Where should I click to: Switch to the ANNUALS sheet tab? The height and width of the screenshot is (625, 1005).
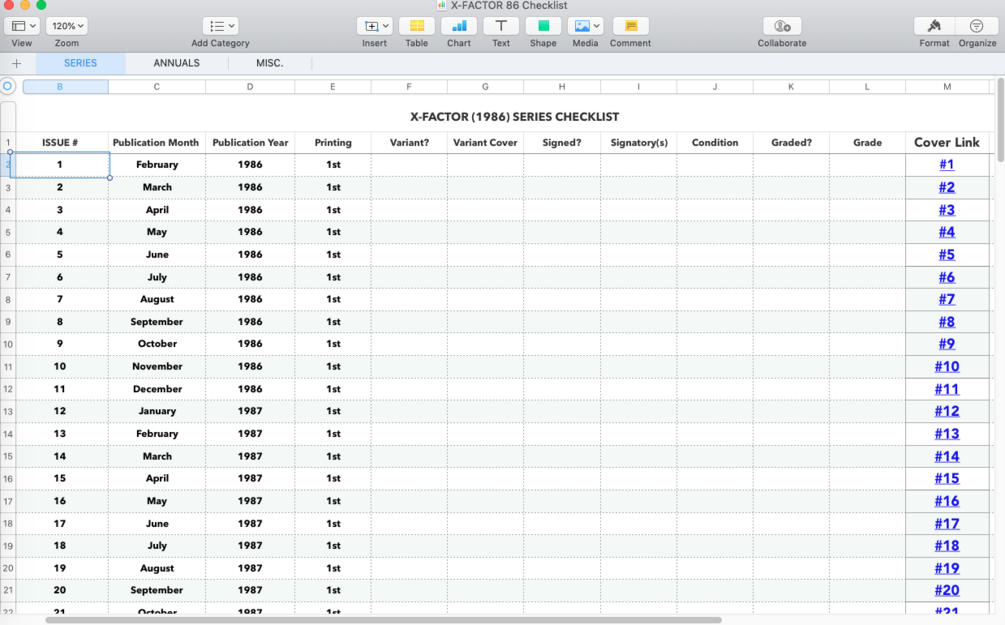click(176, 63)
